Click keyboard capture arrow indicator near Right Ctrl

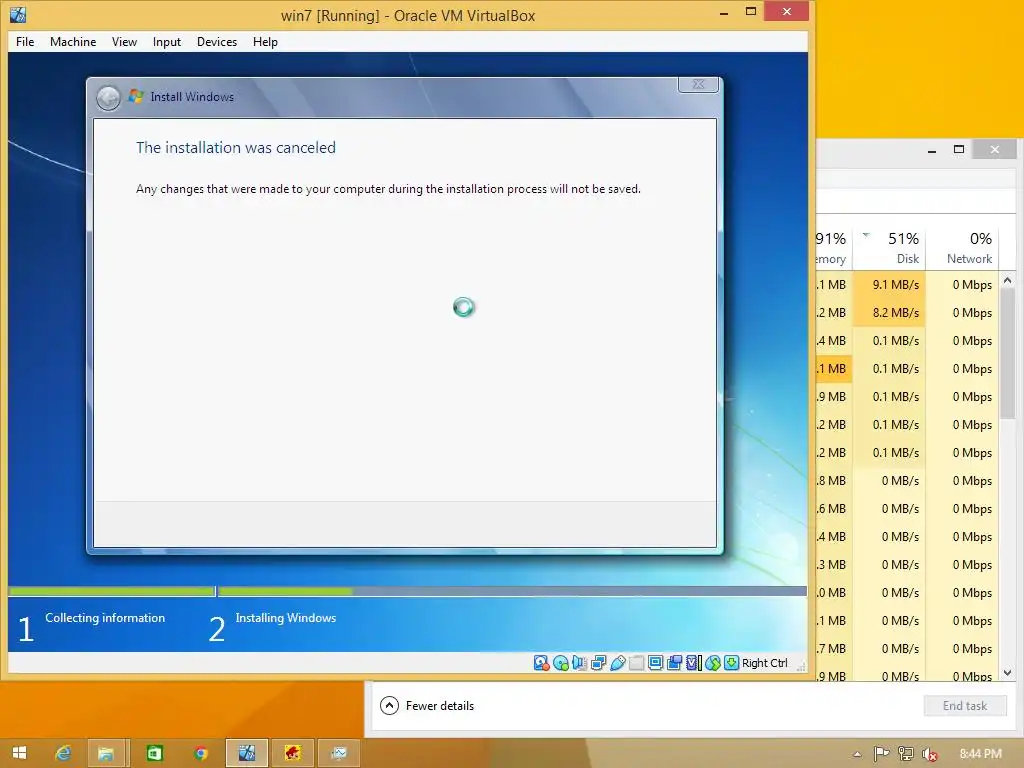point(731,663)
